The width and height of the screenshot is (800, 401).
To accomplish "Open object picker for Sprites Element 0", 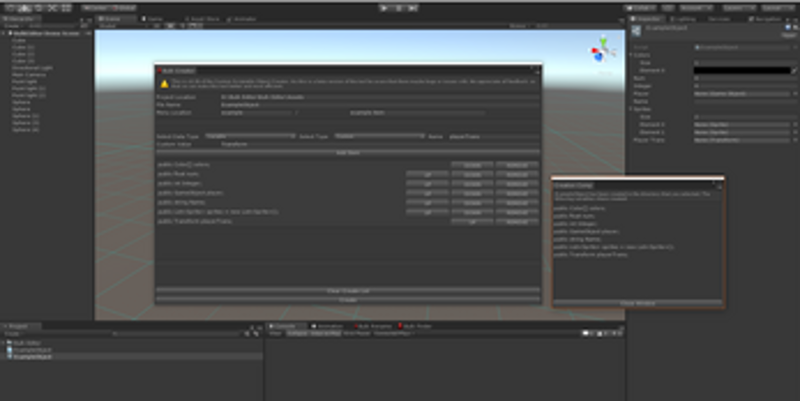I will pyautogui.click(x=794, y=124).
